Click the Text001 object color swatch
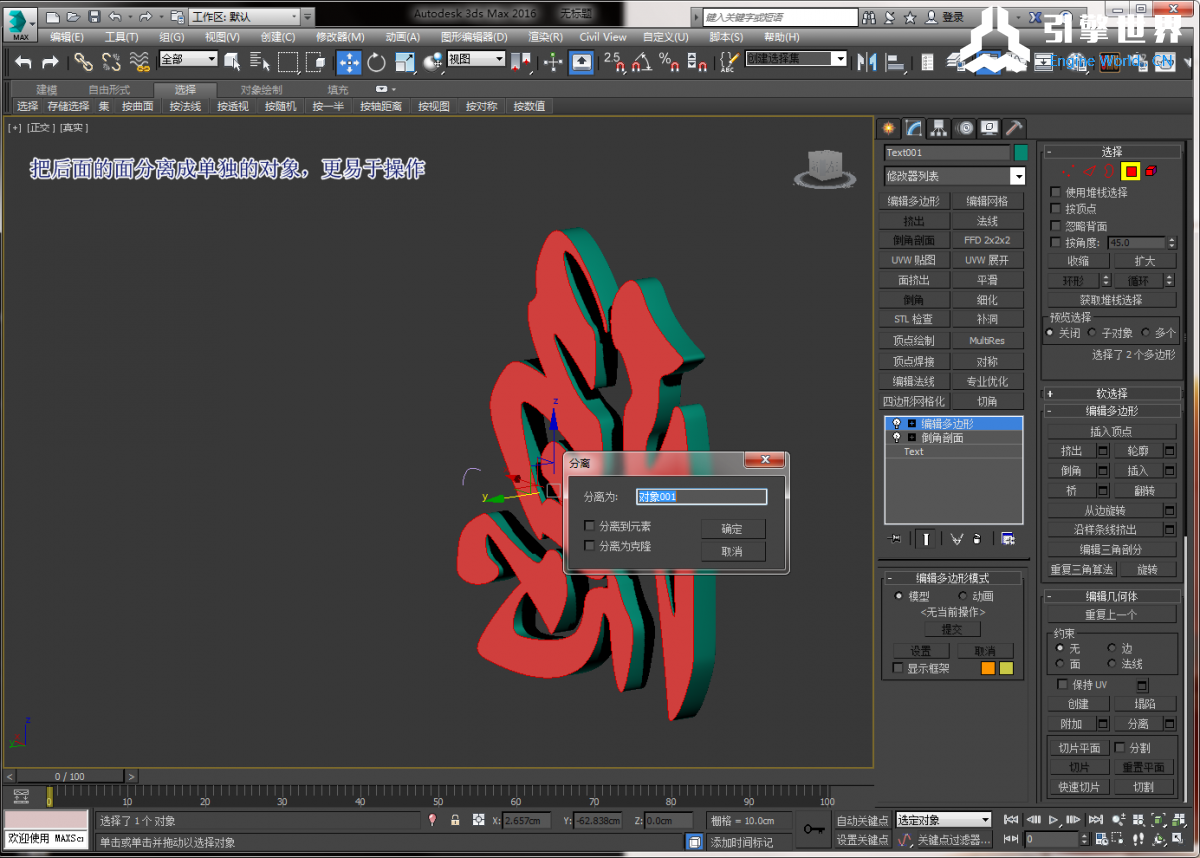 click(1021, 153)
